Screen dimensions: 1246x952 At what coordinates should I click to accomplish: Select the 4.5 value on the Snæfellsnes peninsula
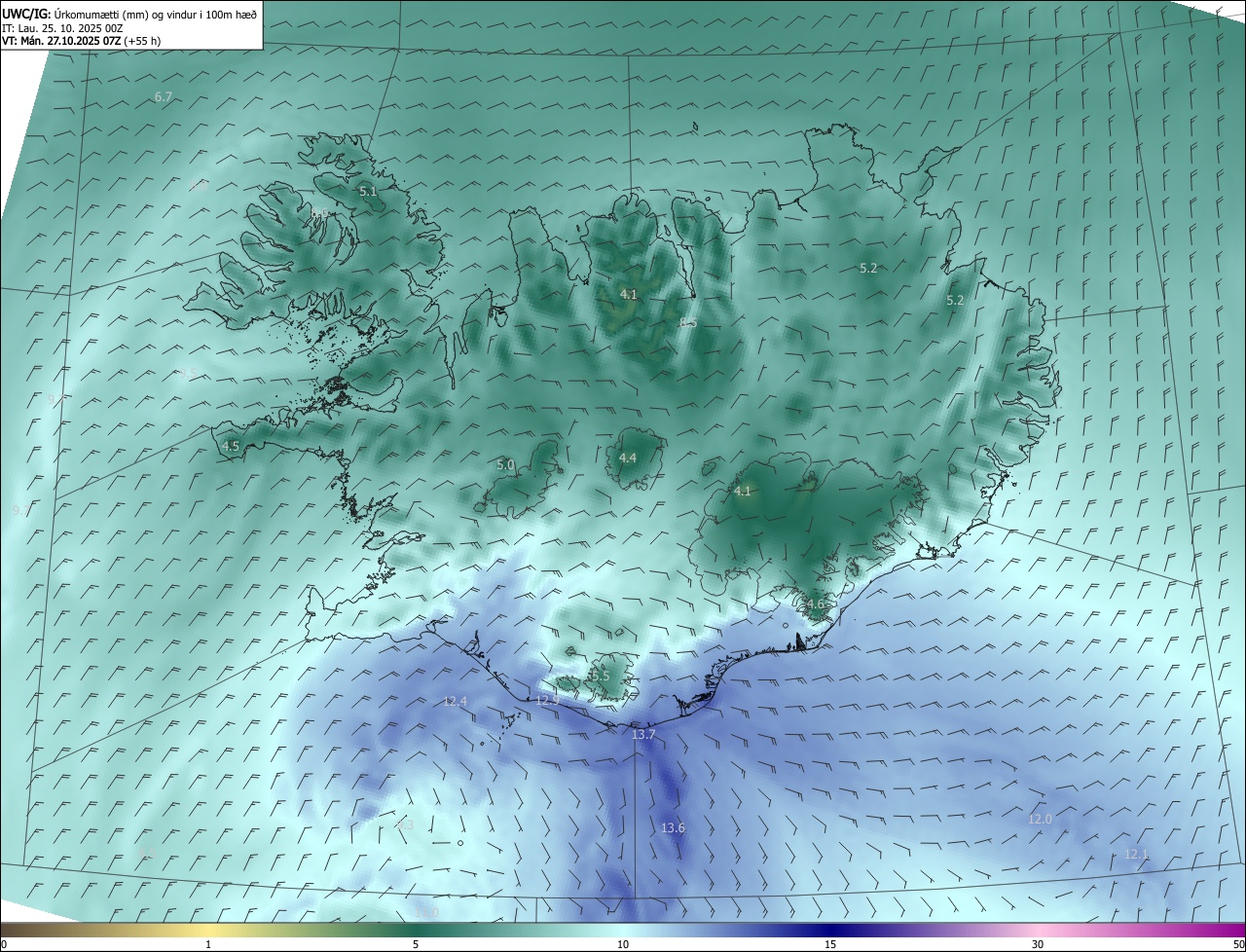tap(231, 446)
